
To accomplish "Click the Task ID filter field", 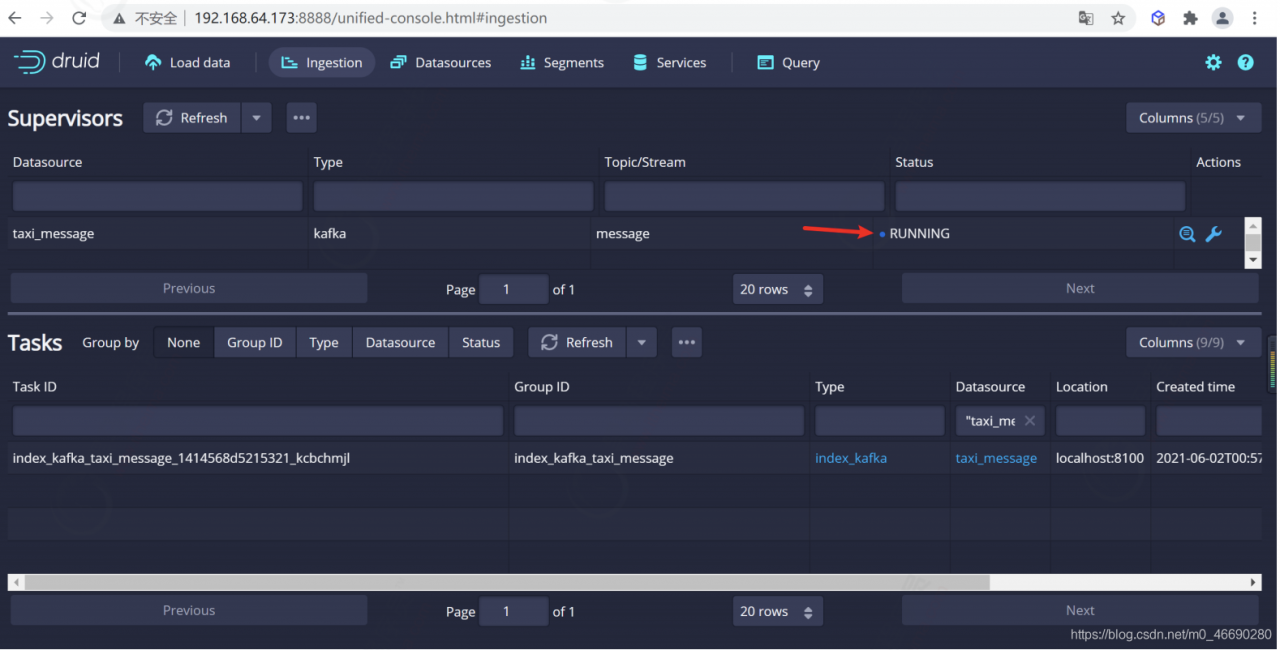I will 258,421.
